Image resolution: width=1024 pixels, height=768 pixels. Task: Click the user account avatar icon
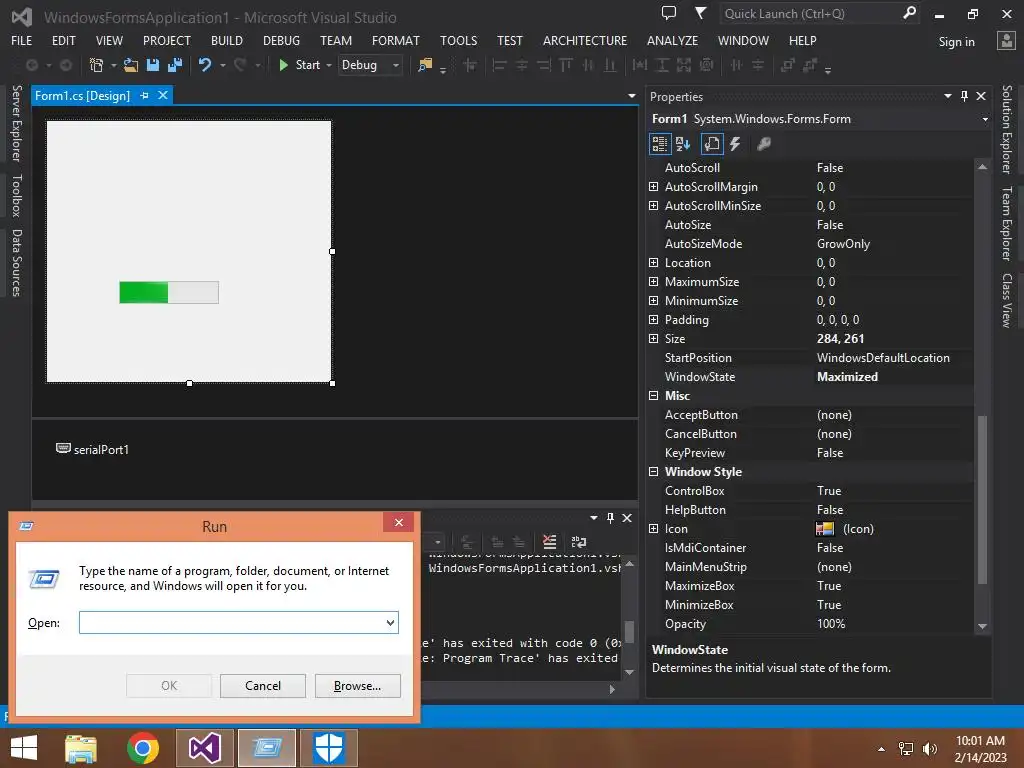(x=1006, y=41)
